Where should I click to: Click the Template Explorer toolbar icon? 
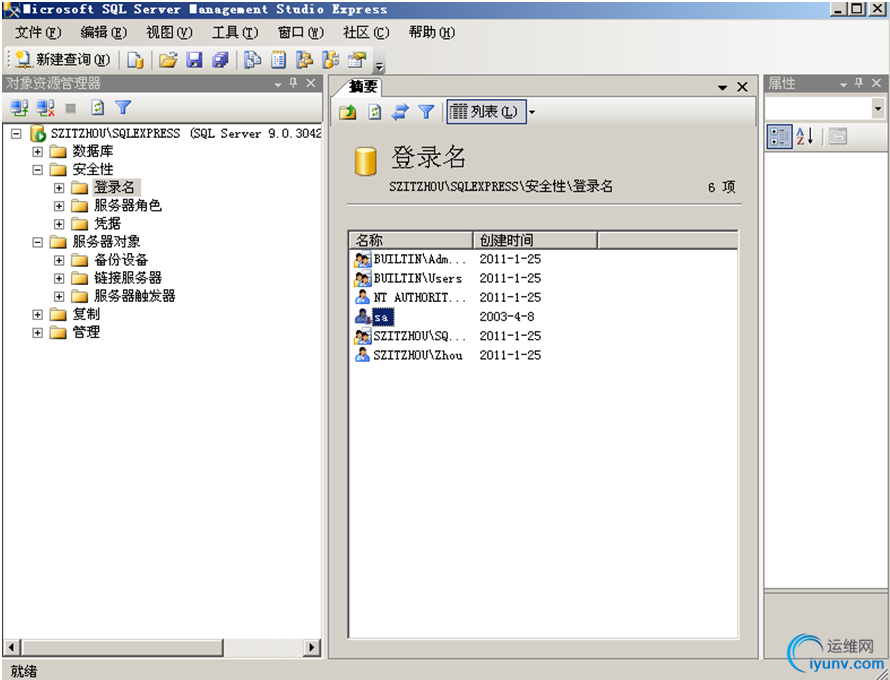(330, 60)
